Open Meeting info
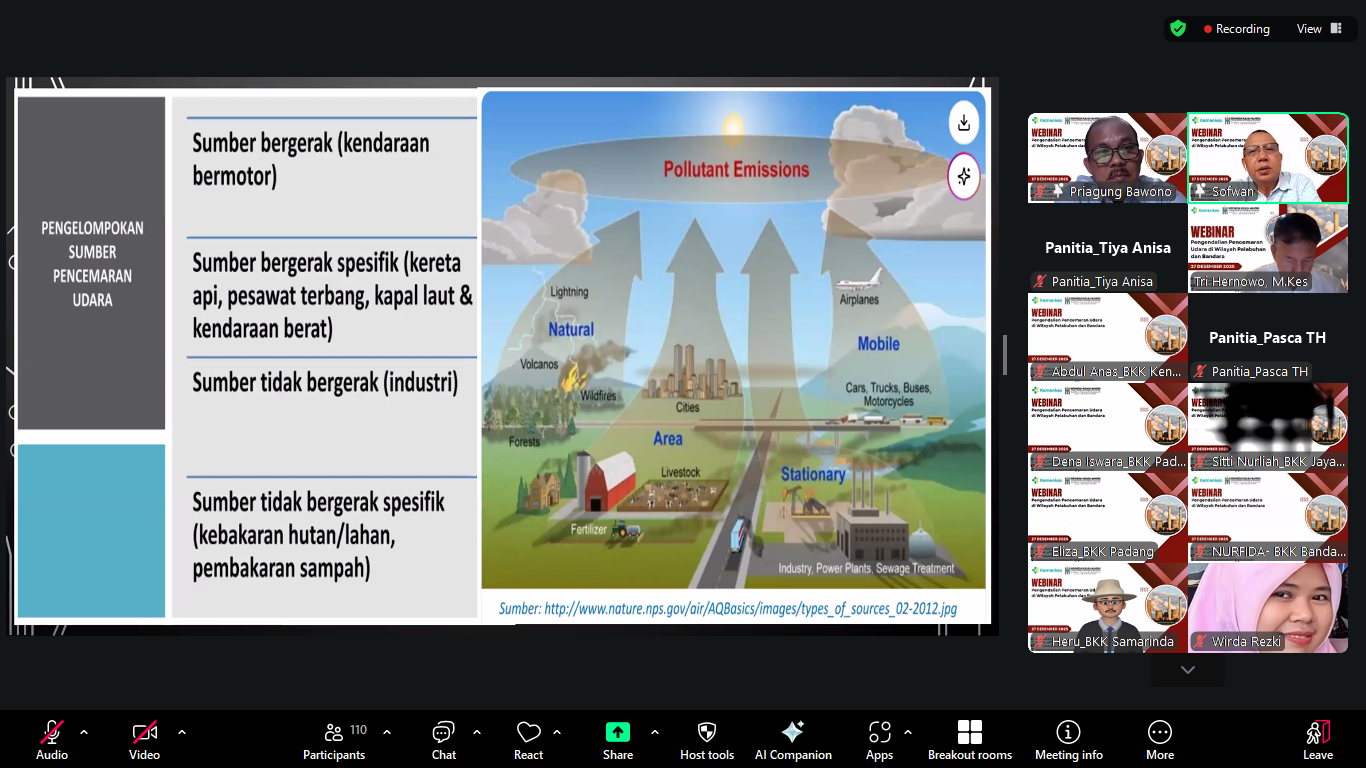 point(1069,740)
